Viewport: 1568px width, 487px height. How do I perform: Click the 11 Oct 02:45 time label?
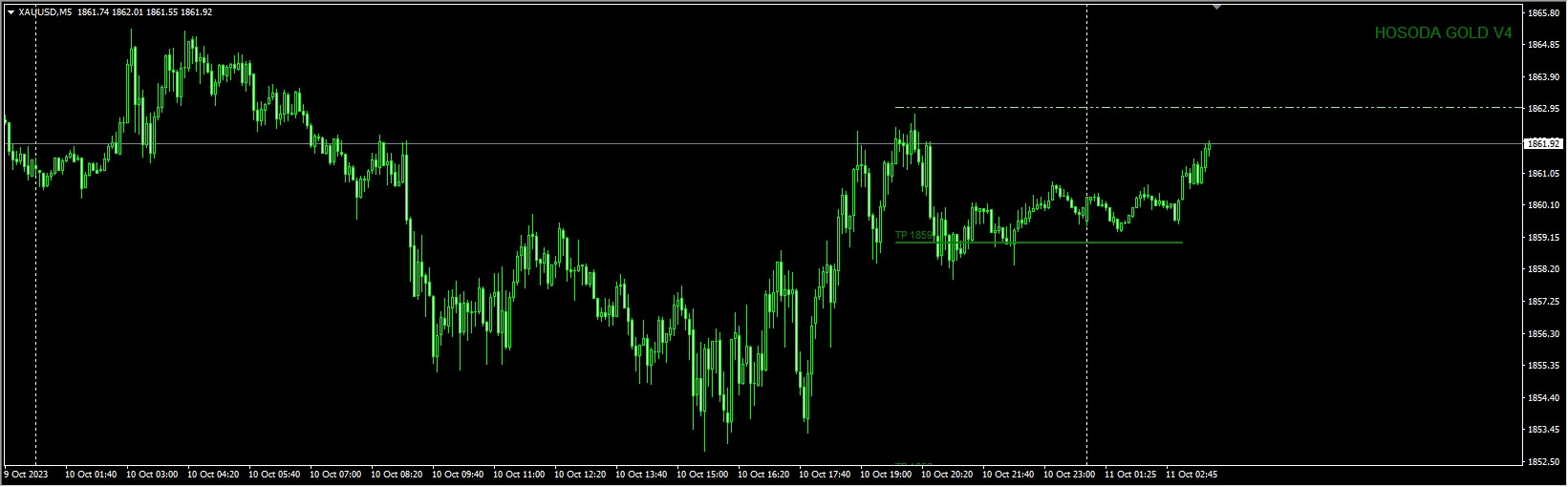pos(1192,475)
